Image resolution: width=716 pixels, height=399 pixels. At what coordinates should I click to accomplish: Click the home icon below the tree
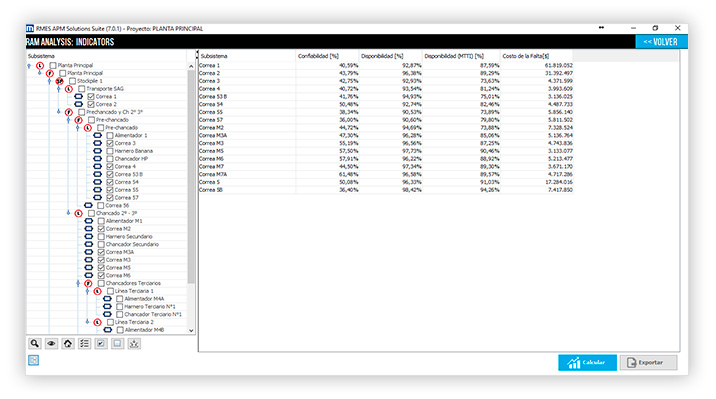(x=68, y=344)
